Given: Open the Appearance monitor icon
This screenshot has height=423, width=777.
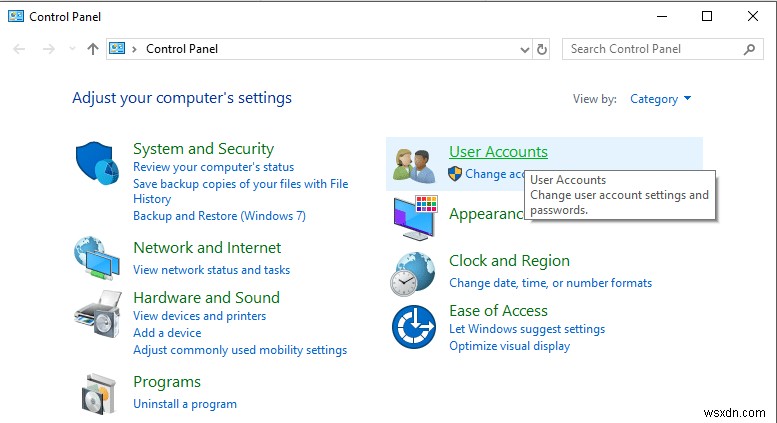Looking at the screenshot, I should [415, 217].
